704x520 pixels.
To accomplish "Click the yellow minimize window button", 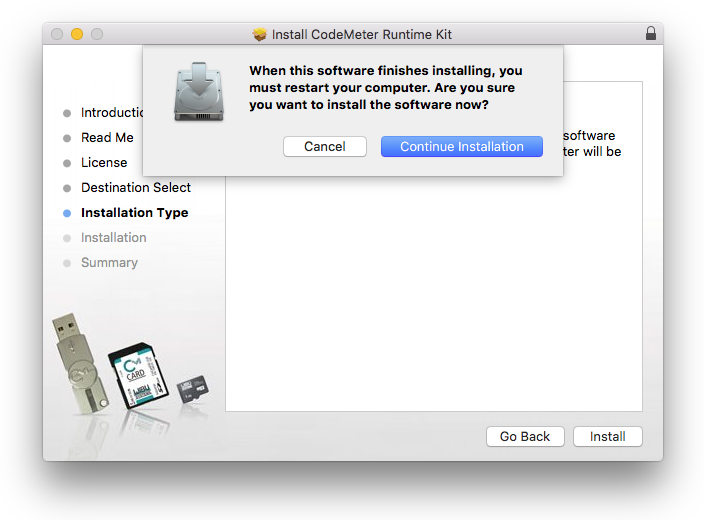I will (x=77, y=34).
